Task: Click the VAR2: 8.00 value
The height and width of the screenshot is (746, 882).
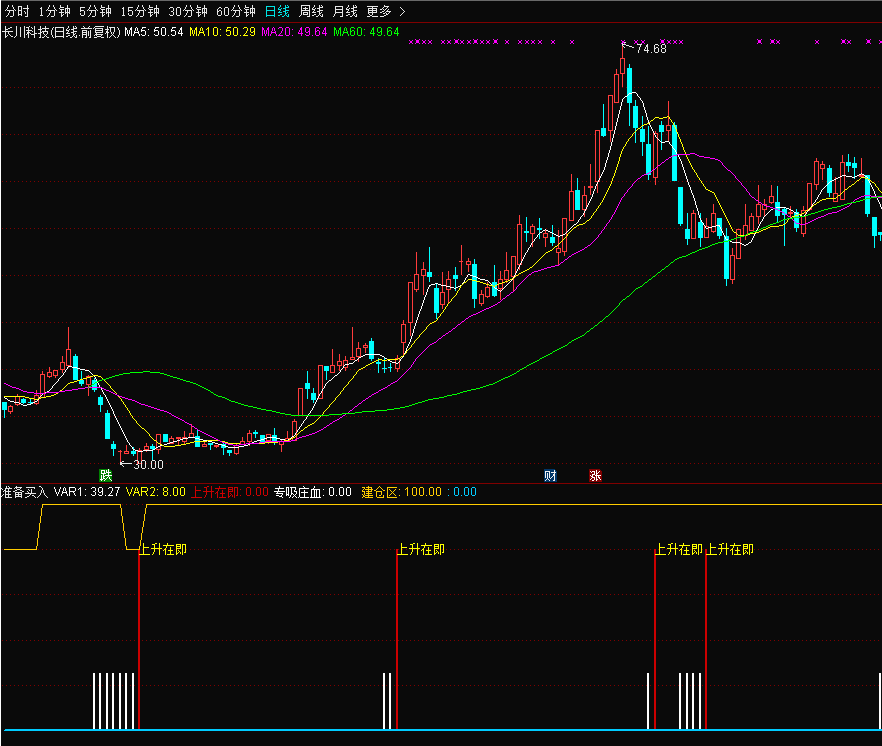Action: (156, 492)
